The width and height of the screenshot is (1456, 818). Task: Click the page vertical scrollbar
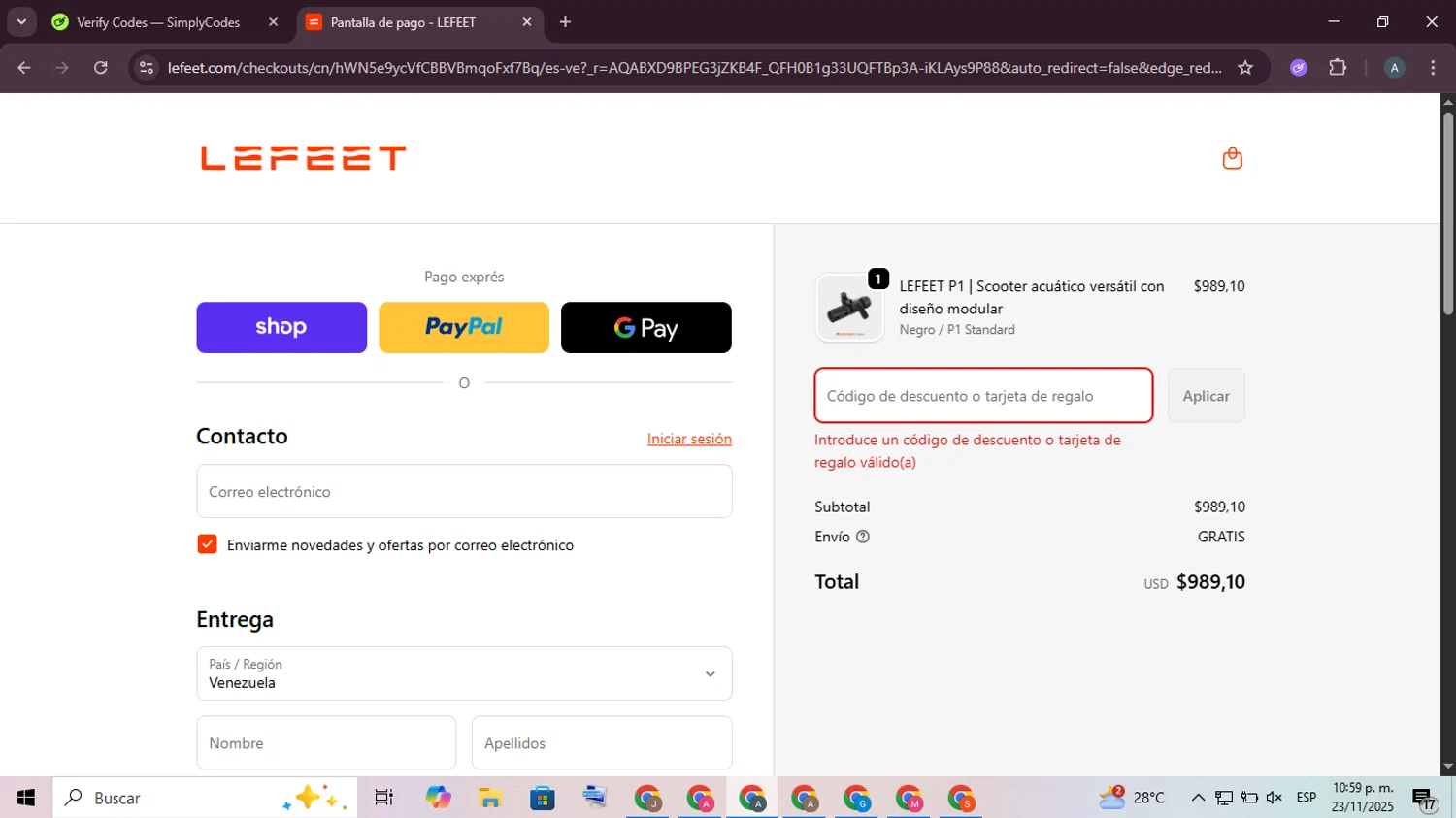[x=1448, y=213]
